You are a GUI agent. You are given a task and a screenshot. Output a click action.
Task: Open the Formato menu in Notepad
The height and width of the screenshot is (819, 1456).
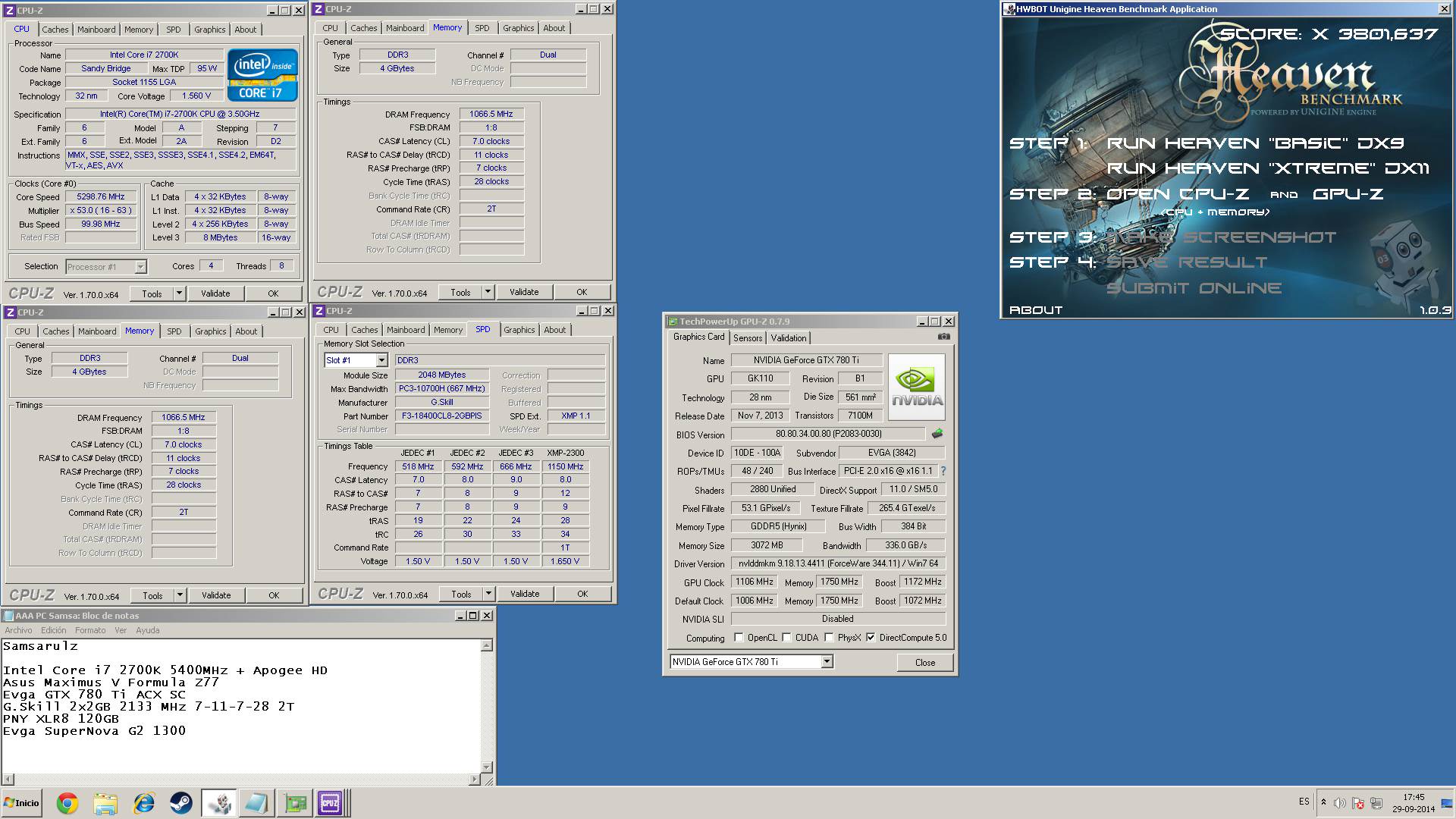pos(90,630)
